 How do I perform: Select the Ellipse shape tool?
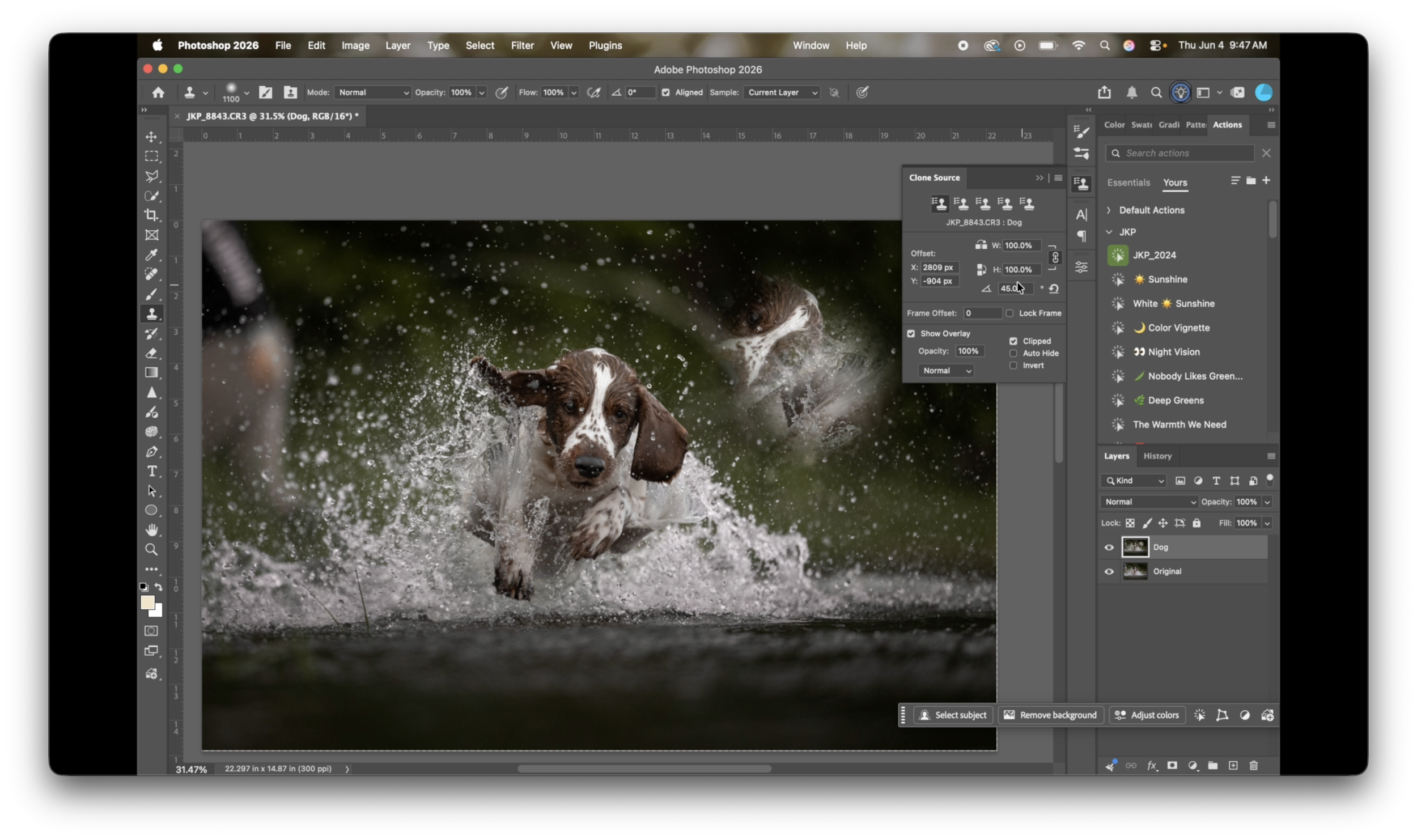[x=151, y=510]
